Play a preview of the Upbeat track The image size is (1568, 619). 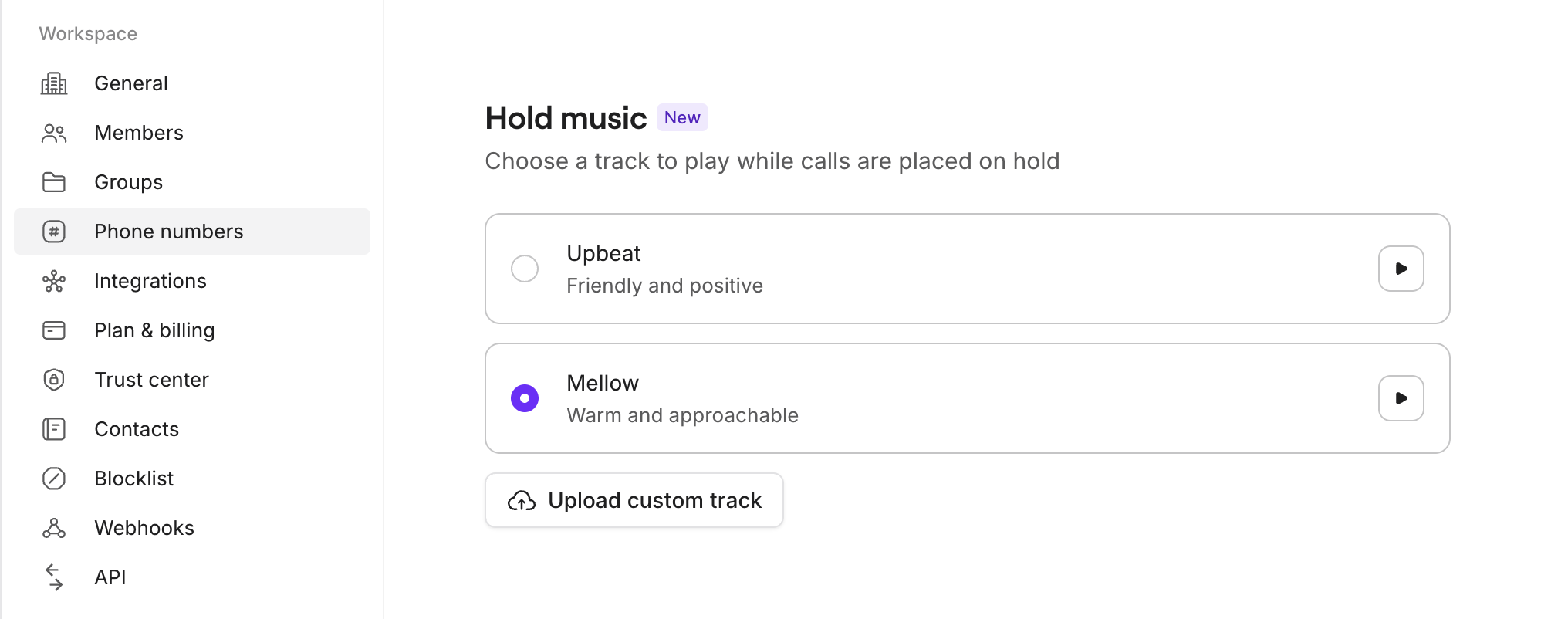coord(1401,268)
